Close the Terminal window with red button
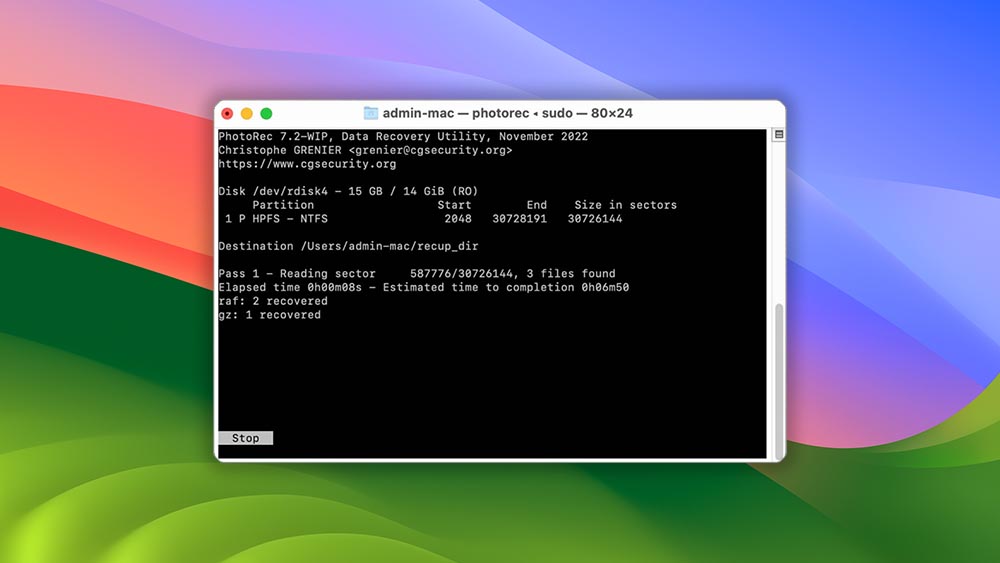The width and height of the screenshot is (1000, 563). pyautogui.click(x=227, y=113)
